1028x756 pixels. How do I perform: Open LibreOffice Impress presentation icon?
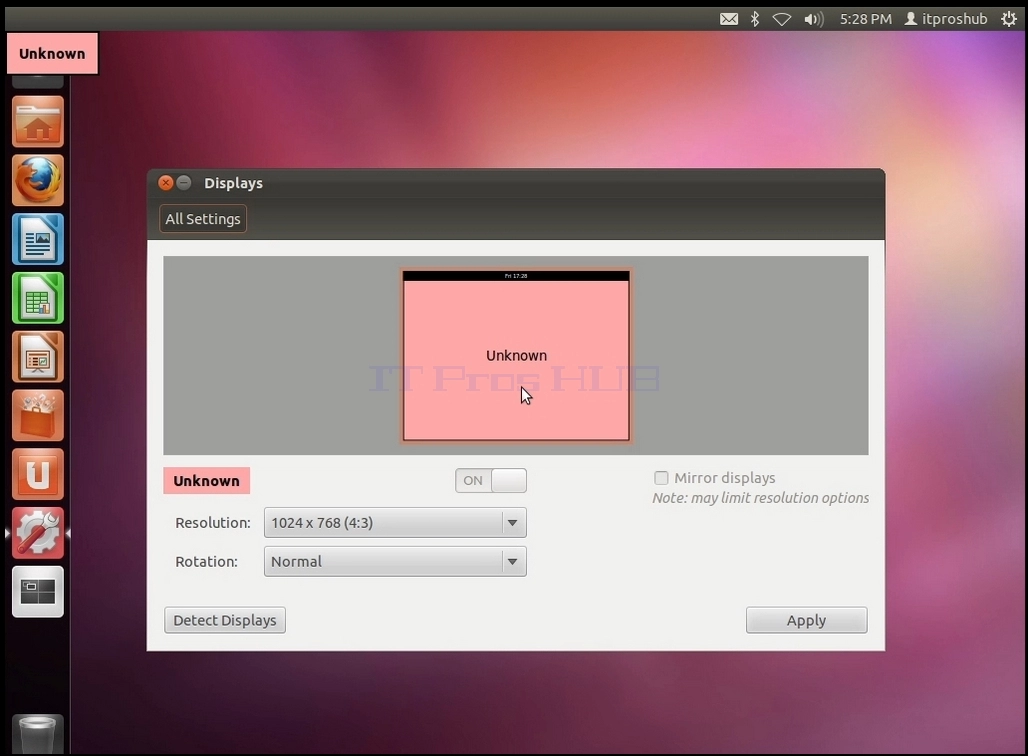38,357
